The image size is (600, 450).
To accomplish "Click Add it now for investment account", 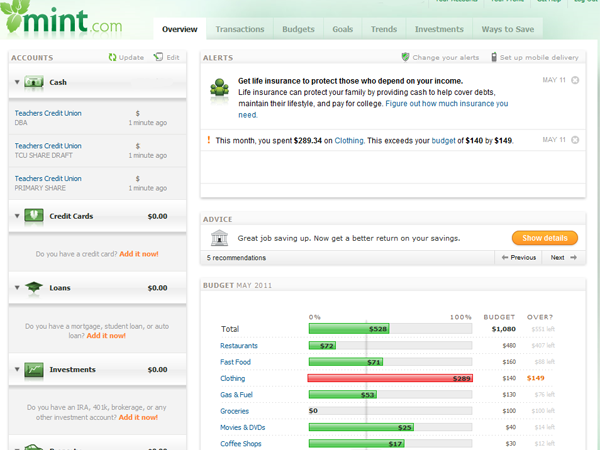I will pyautogui.click(x=138, y=417).
